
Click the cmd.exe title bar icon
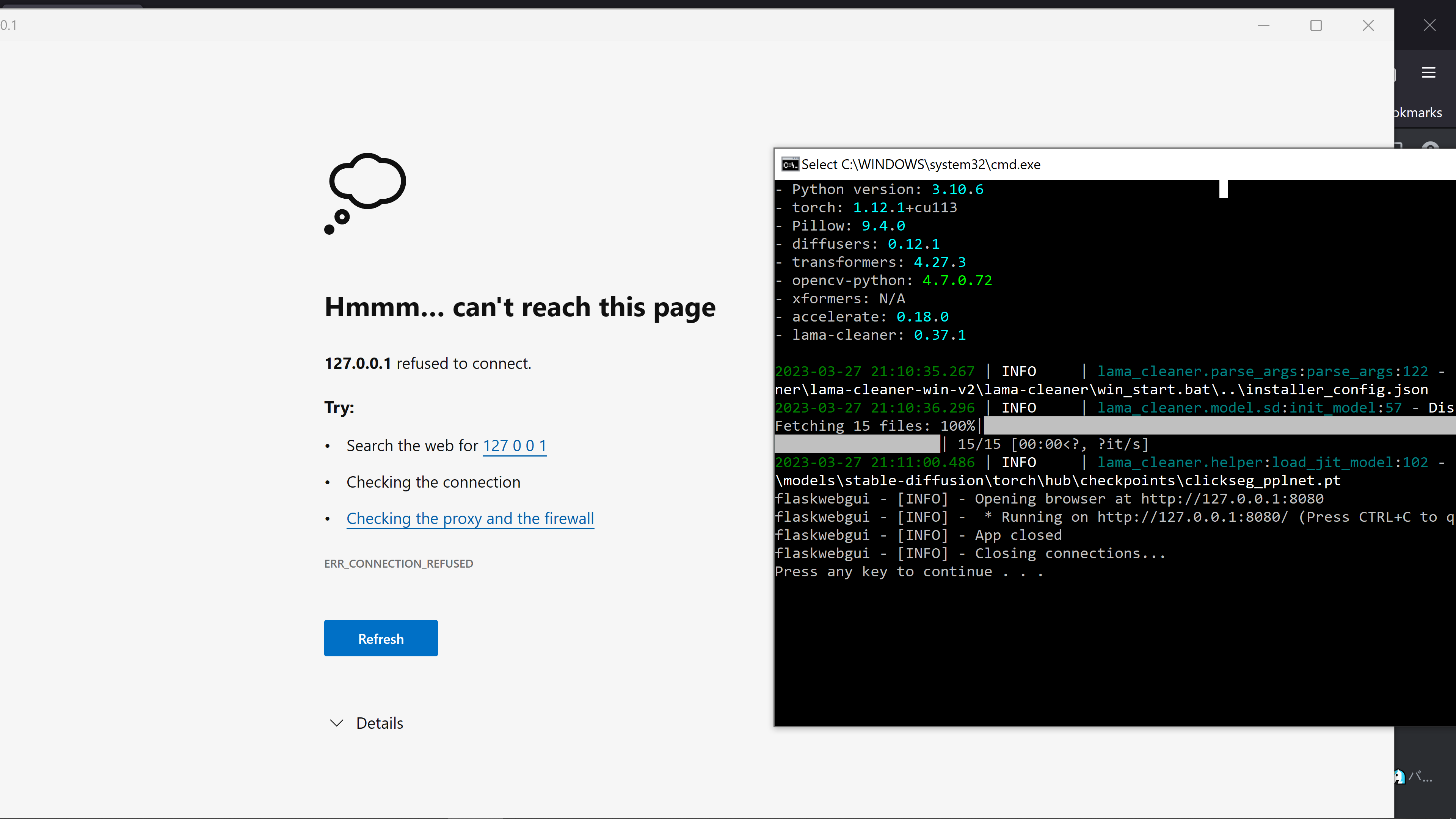[x=789, y=164]
